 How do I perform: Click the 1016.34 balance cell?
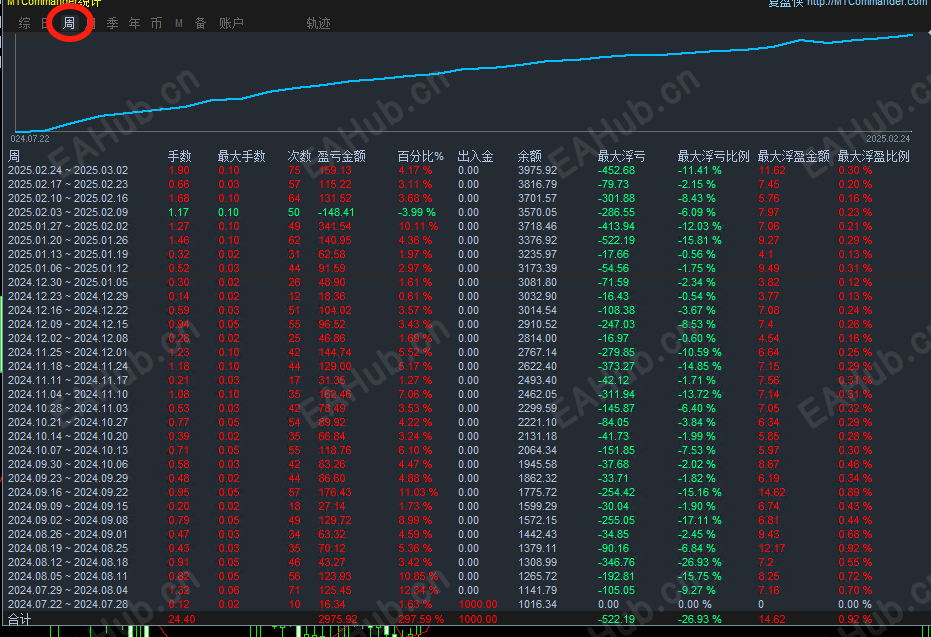[x=537, y=604]
